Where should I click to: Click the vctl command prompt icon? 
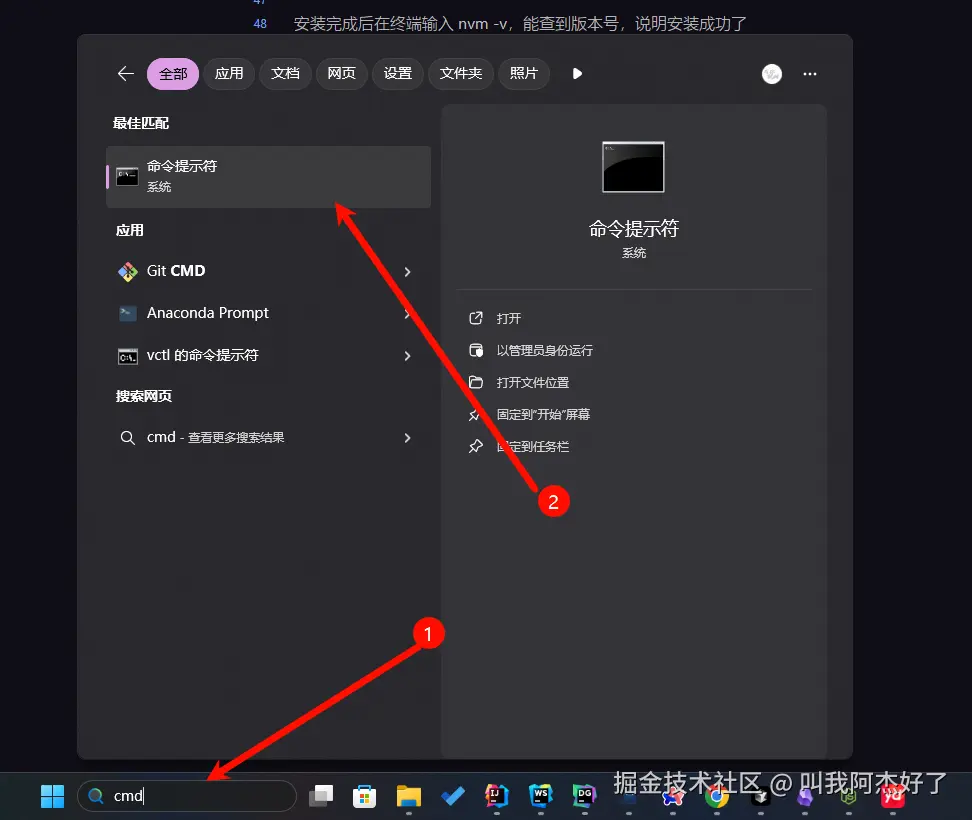pos(128,356)
